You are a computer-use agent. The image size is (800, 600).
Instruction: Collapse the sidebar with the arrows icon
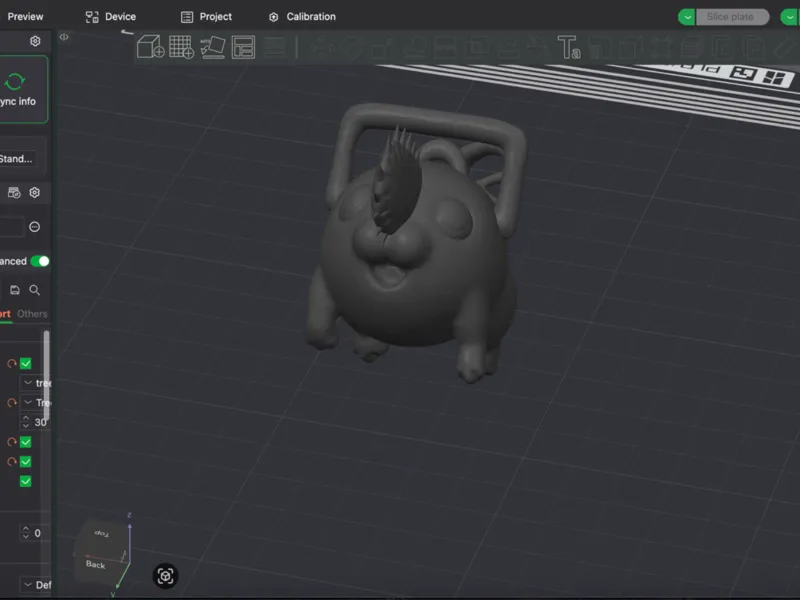click(64, 37)
